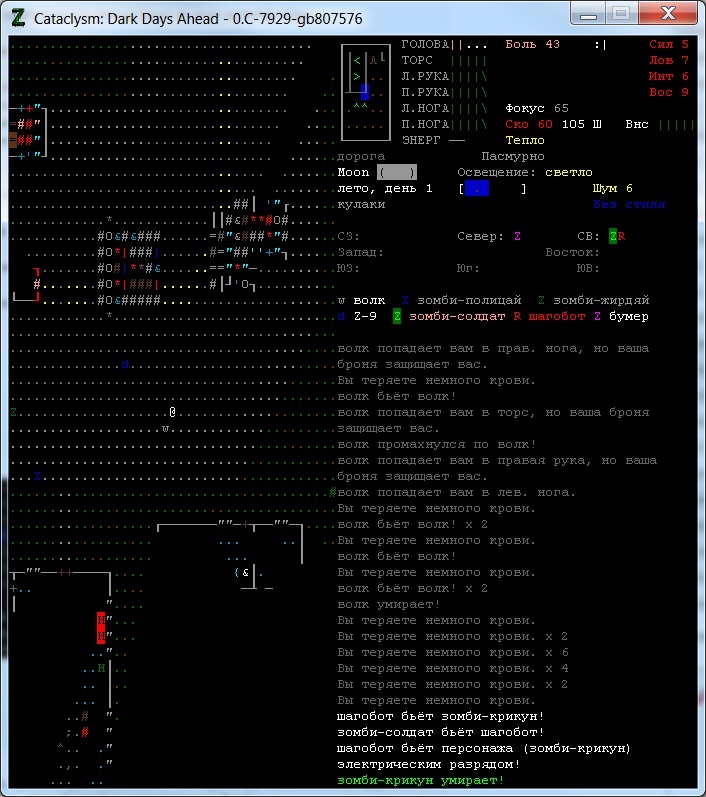Click the ГОЛОВА health label

point(425,44)
